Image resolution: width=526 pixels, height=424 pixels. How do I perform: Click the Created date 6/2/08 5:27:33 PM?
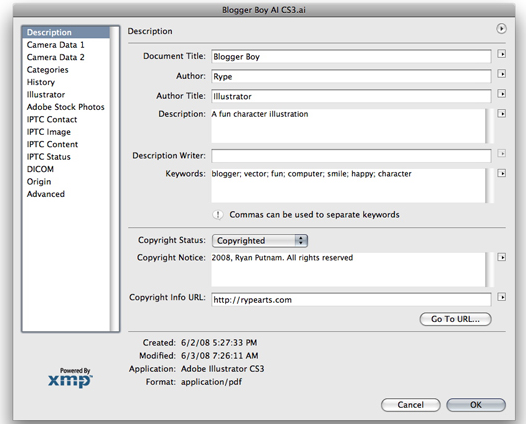coord(219,342)
